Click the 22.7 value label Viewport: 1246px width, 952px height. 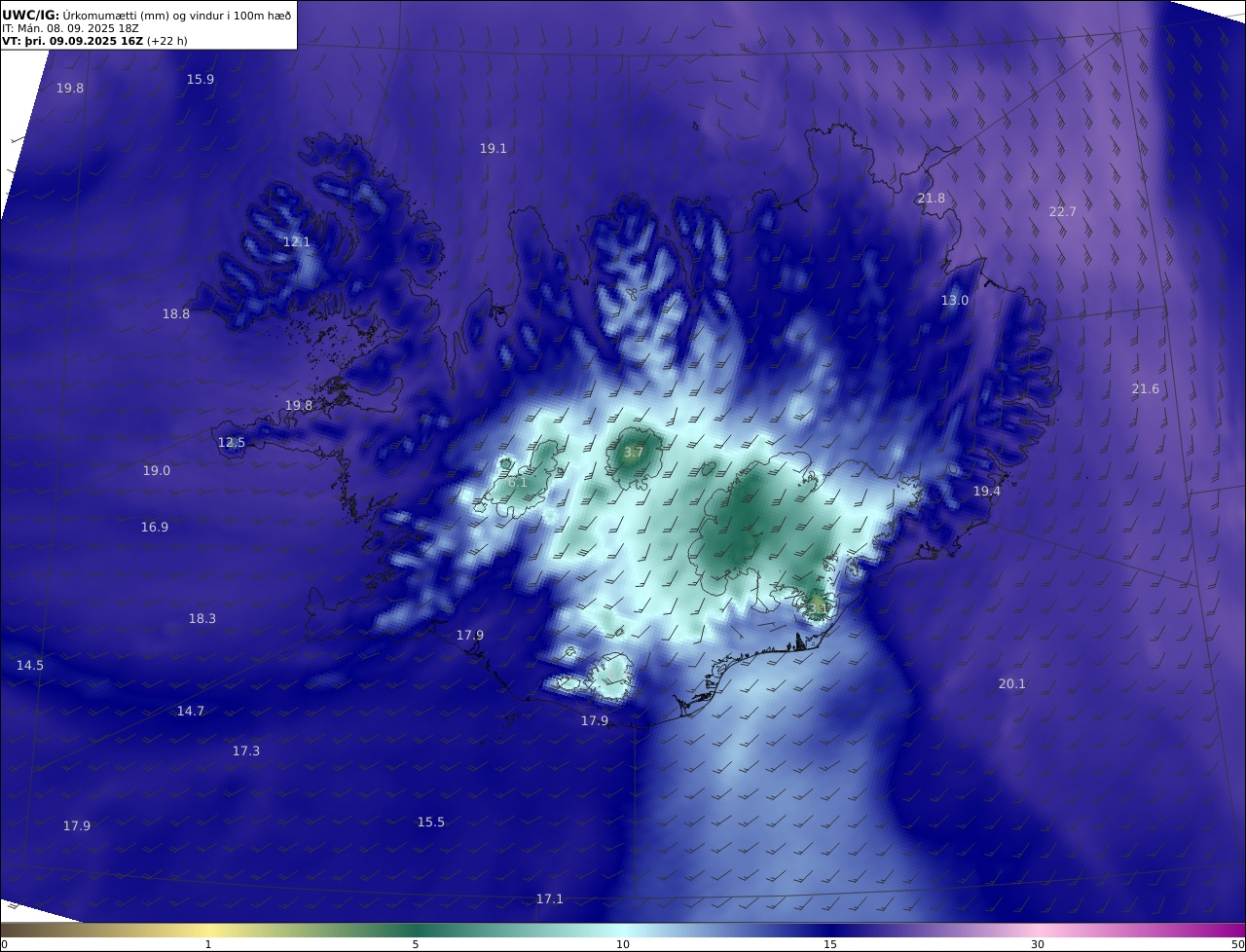(1063, 211)
